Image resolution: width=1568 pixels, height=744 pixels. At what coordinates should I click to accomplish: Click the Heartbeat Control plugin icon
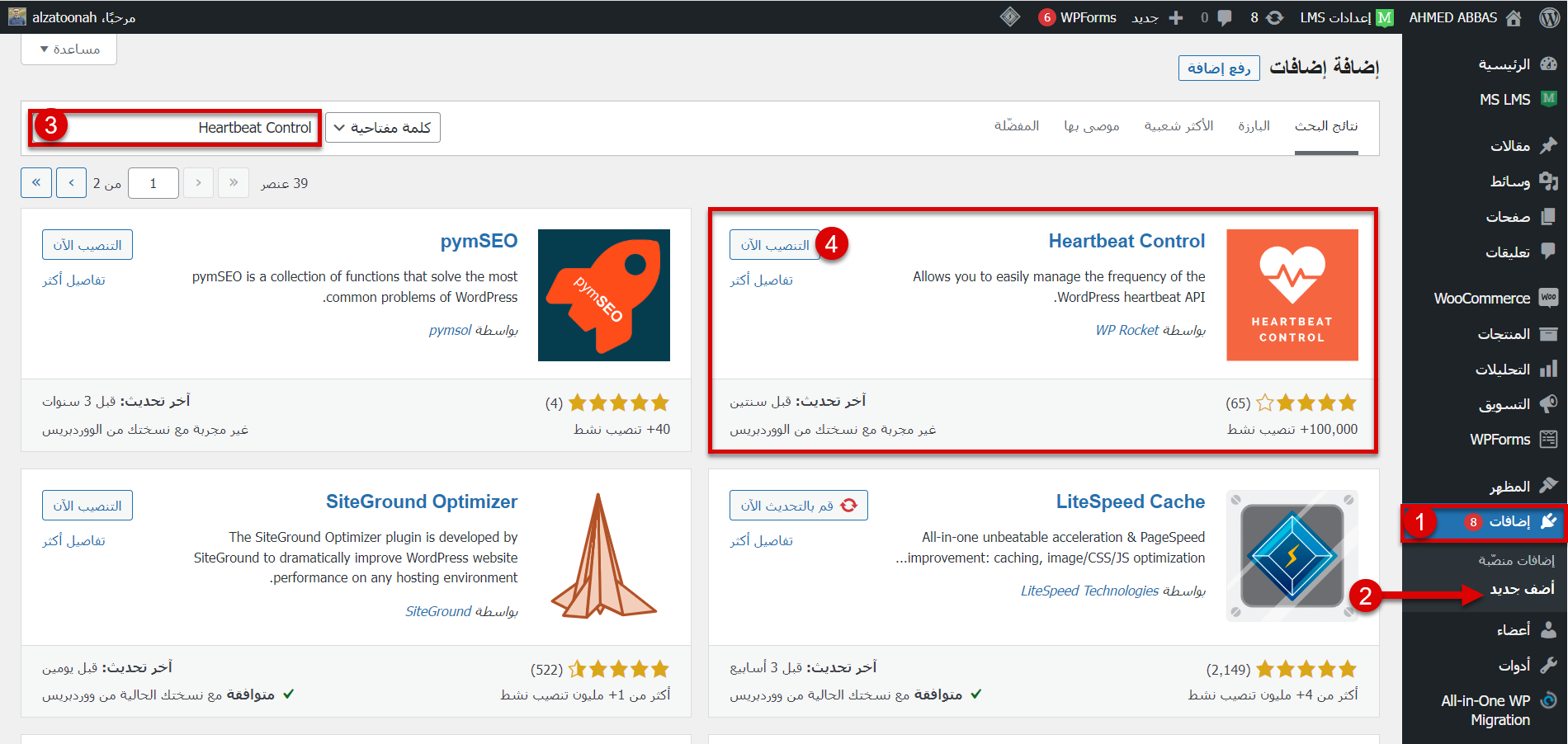pyautogui.click(x=1292, y=295)
